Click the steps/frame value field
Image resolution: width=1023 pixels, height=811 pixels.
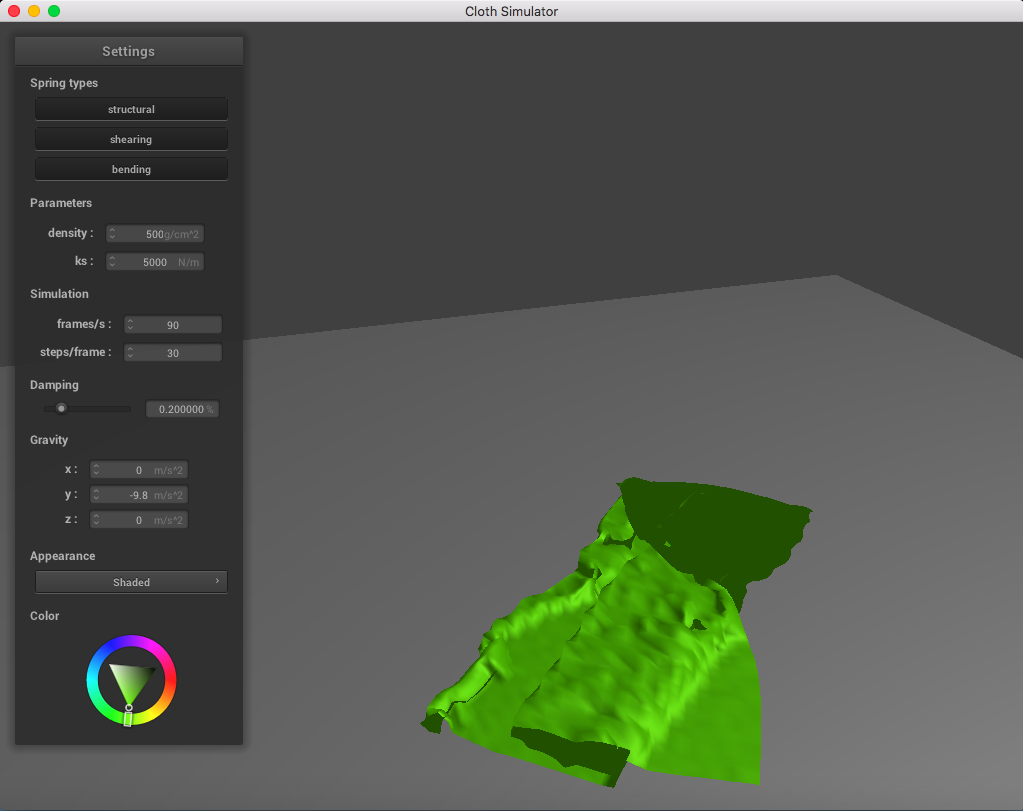pos(173,352)
